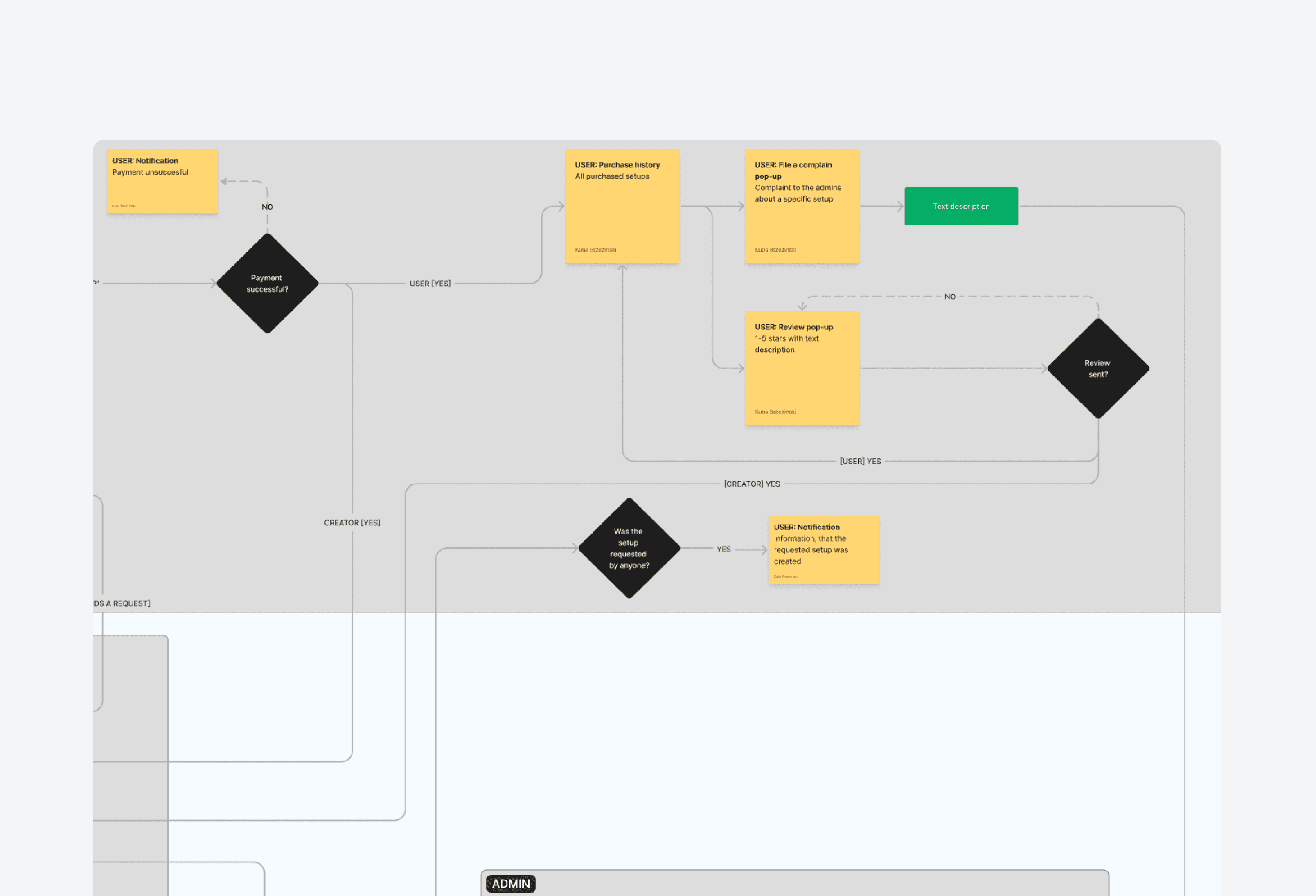Select the 'Review sent?' decision diamond
This screenshot has width=1316, height=896.
pos(1097,369)
